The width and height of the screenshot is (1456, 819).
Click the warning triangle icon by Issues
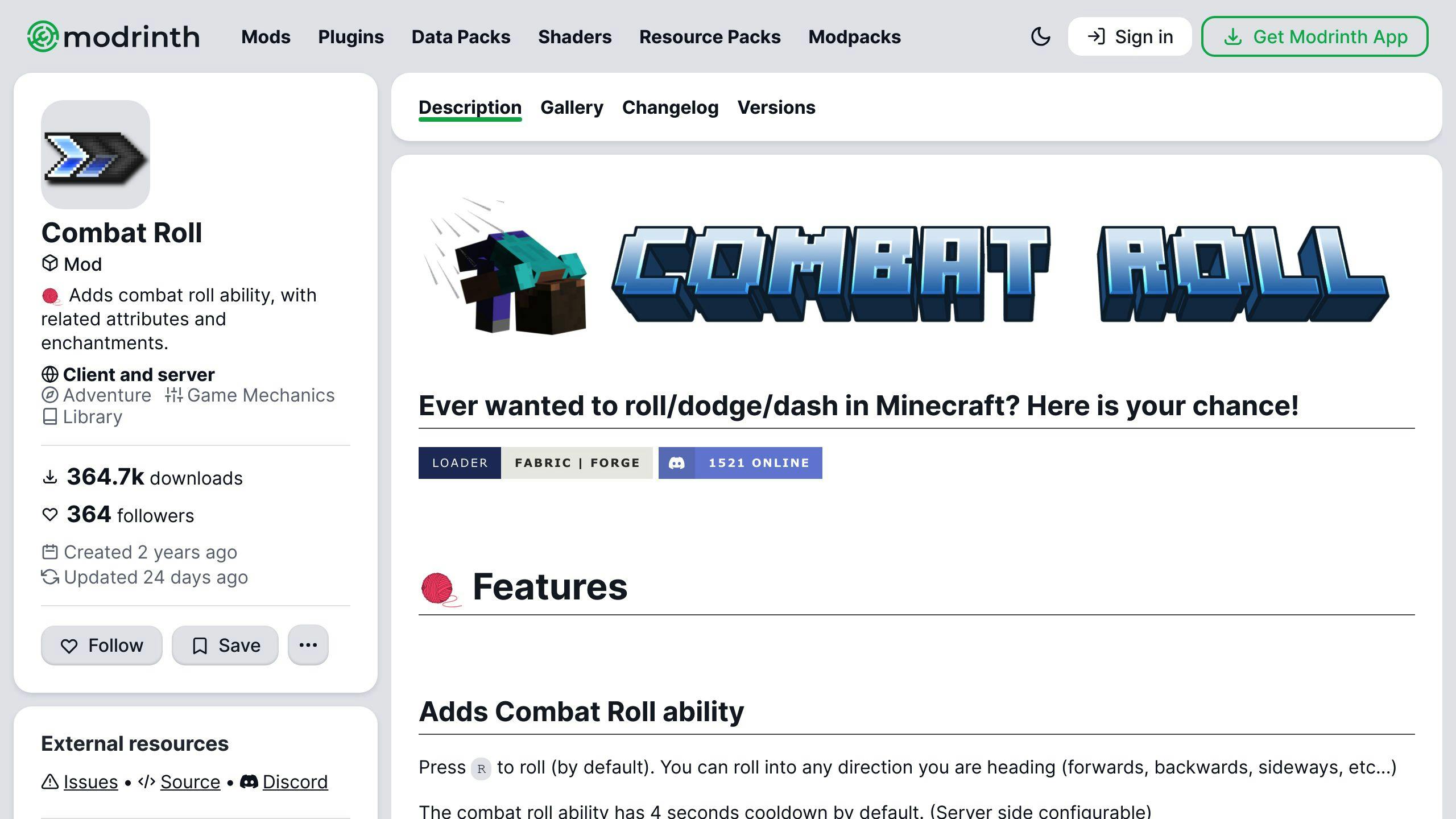(x=50, y=781)
